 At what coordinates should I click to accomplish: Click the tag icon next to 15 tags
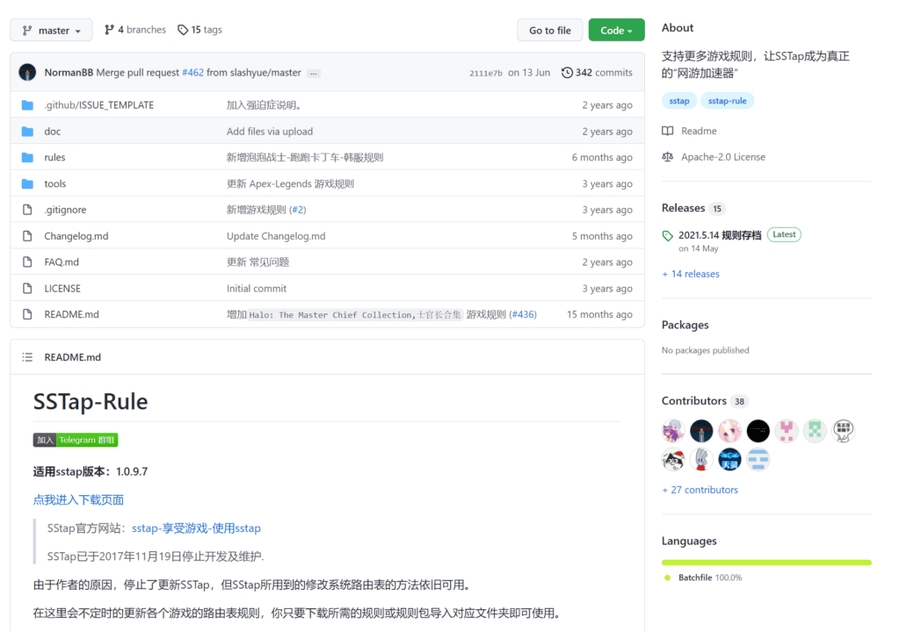pyautogui.click(x=182, y=30)
